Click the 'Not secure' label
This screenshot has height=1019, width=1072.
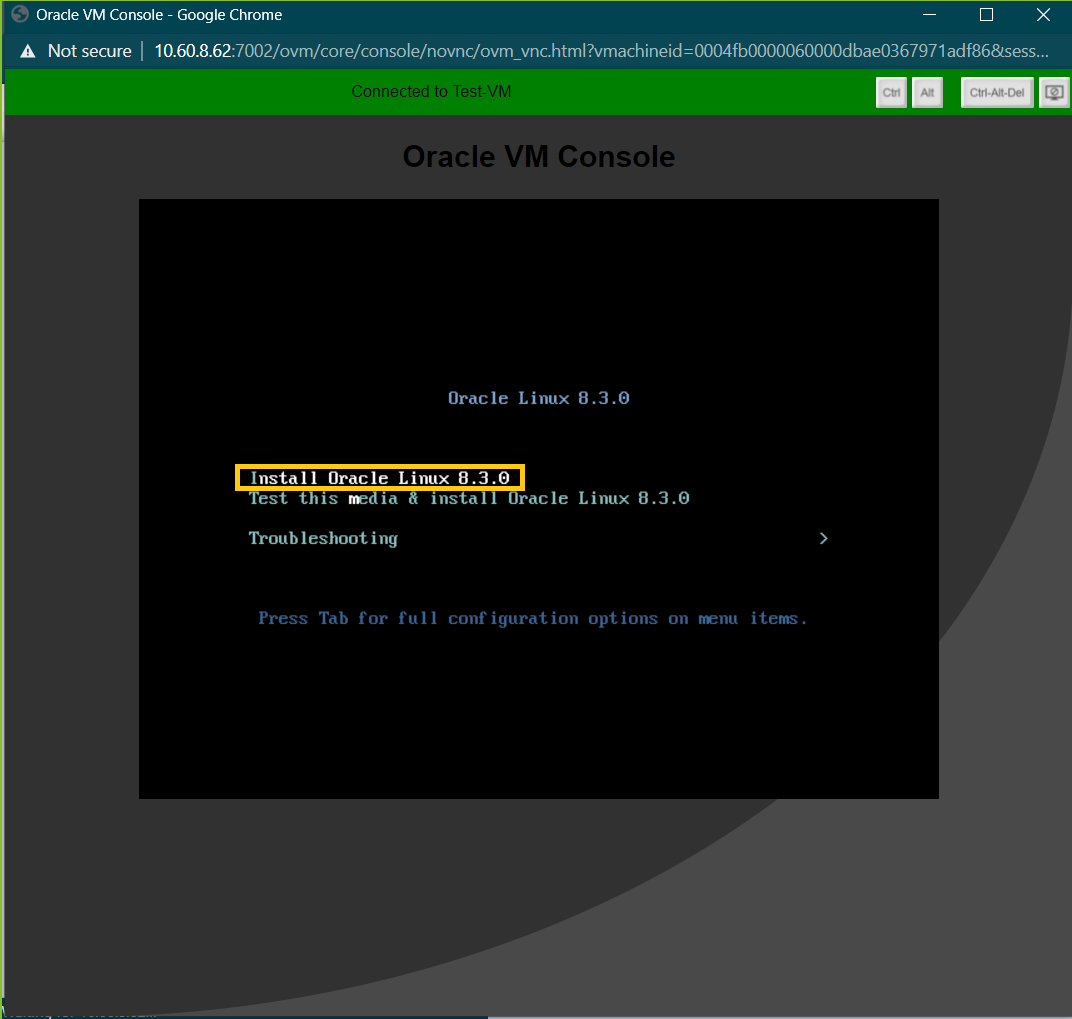90,51
